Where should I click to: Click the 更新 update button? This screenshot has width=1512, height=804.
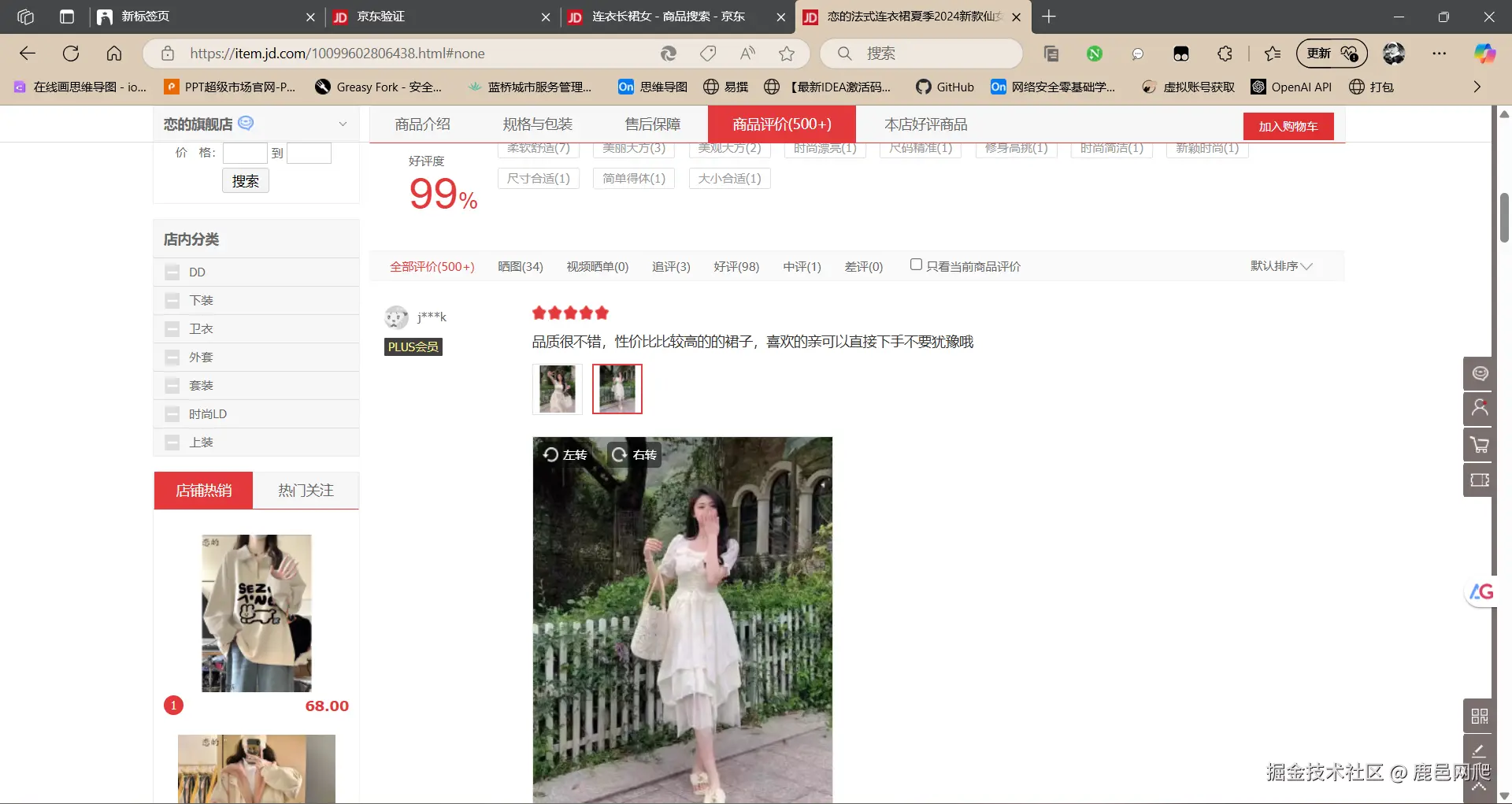pyautogui.click(x=1332, y=54)
